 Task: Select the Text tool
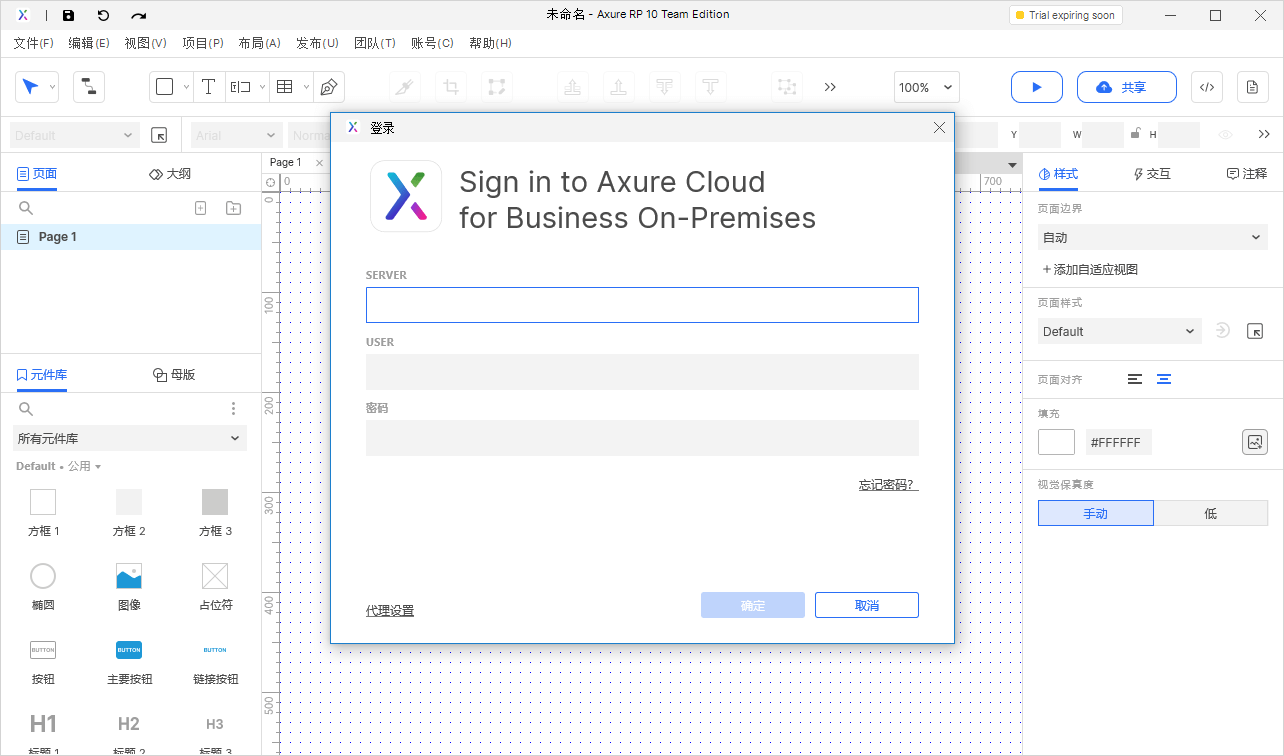pos(208,87)
